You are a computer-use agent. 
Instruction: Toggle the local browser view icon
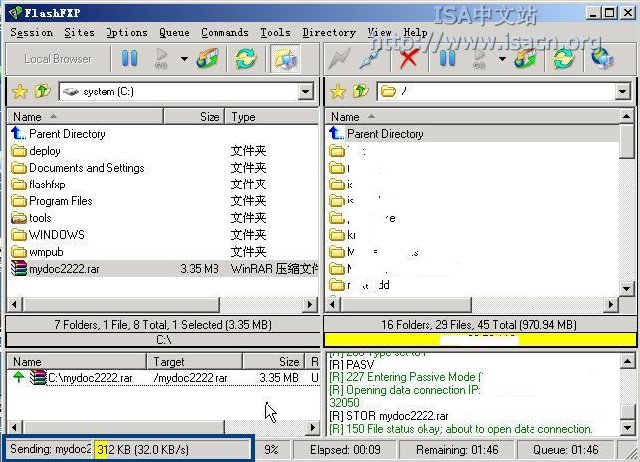(283, 58)
